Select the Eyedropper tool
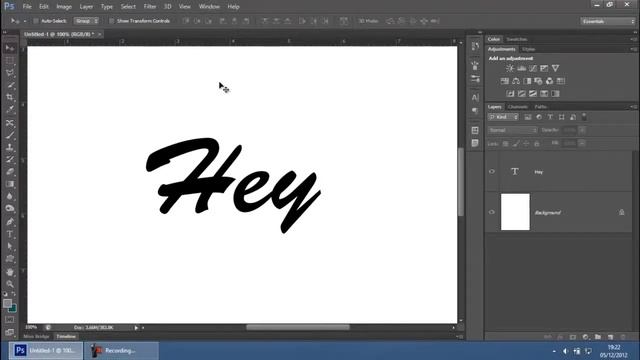 [10, 110]
